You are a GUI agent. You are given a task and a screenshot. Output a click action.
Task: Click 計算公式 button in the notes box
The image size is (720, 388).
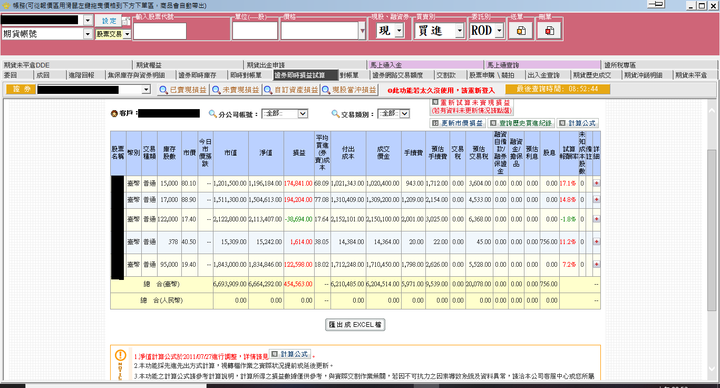[x=290, y=354]
